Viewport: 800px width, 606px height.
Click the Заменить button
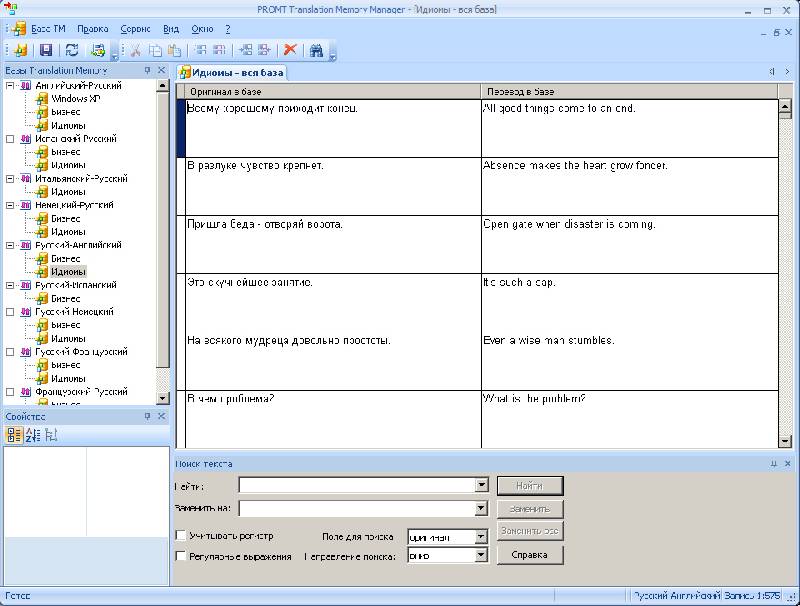click(530, 509)
